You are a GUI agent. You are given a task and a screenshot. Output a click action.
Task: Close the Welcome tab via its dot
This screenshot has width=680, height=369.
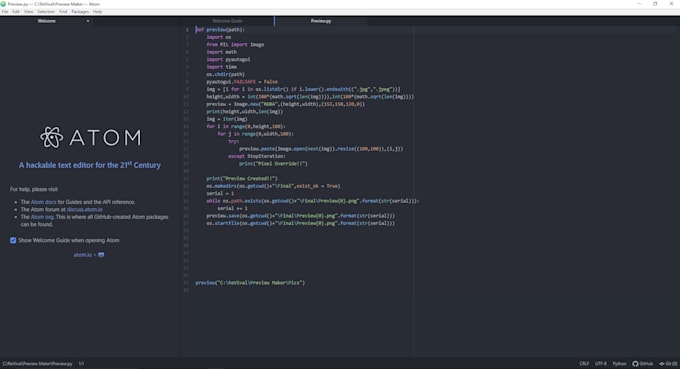[88, 21]
